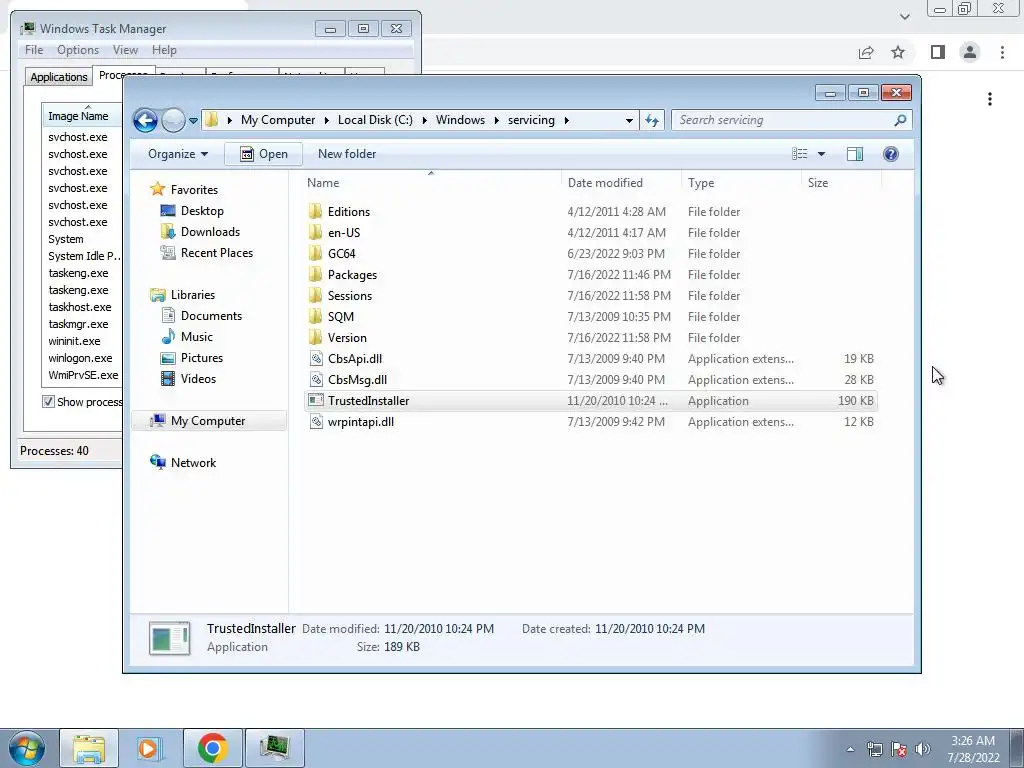Select the TrustedInstaller application icon in list
Screen dimensions: 1024x768
316,400
